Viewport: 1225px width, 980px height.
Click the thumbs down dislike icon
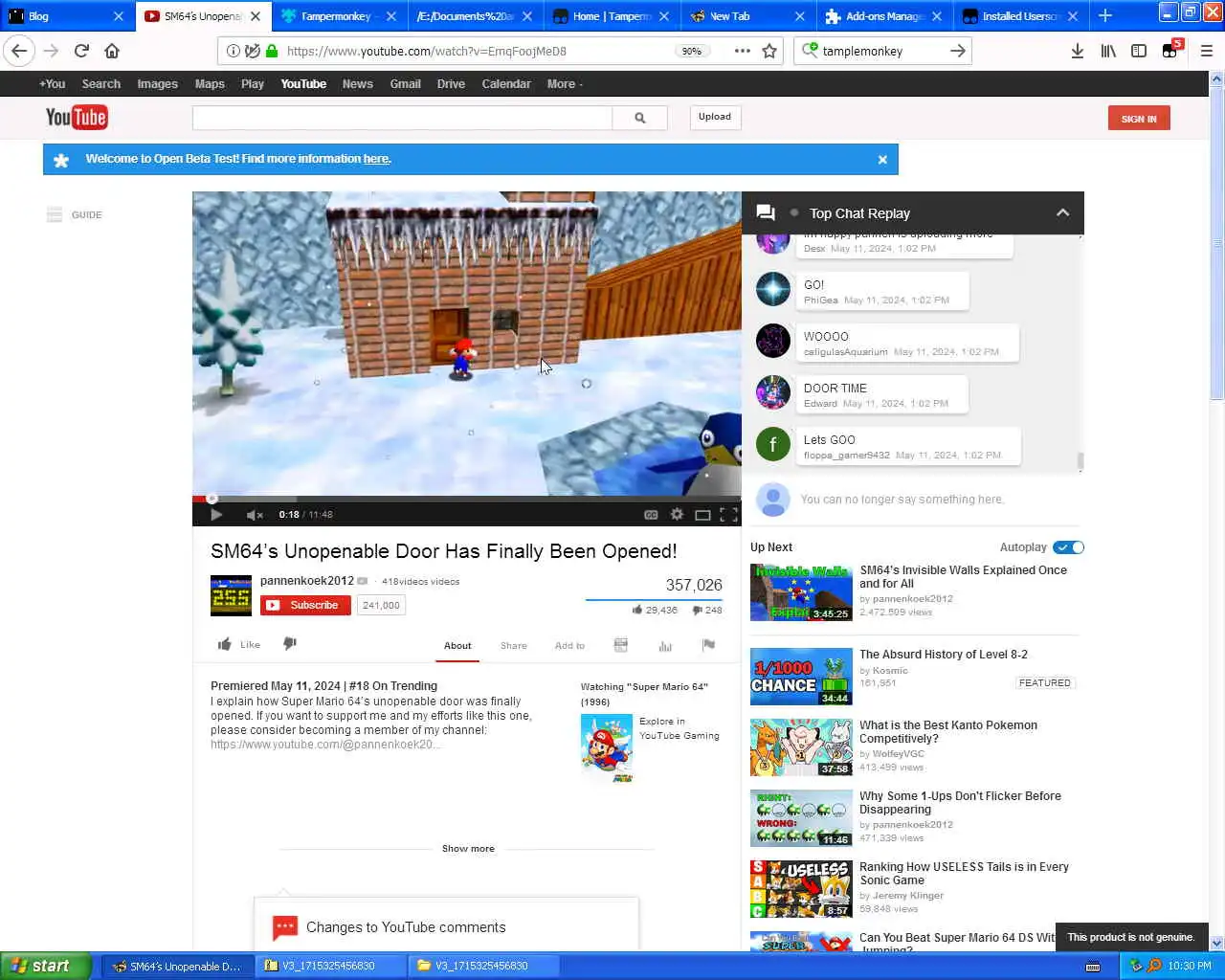click(290, 644)
